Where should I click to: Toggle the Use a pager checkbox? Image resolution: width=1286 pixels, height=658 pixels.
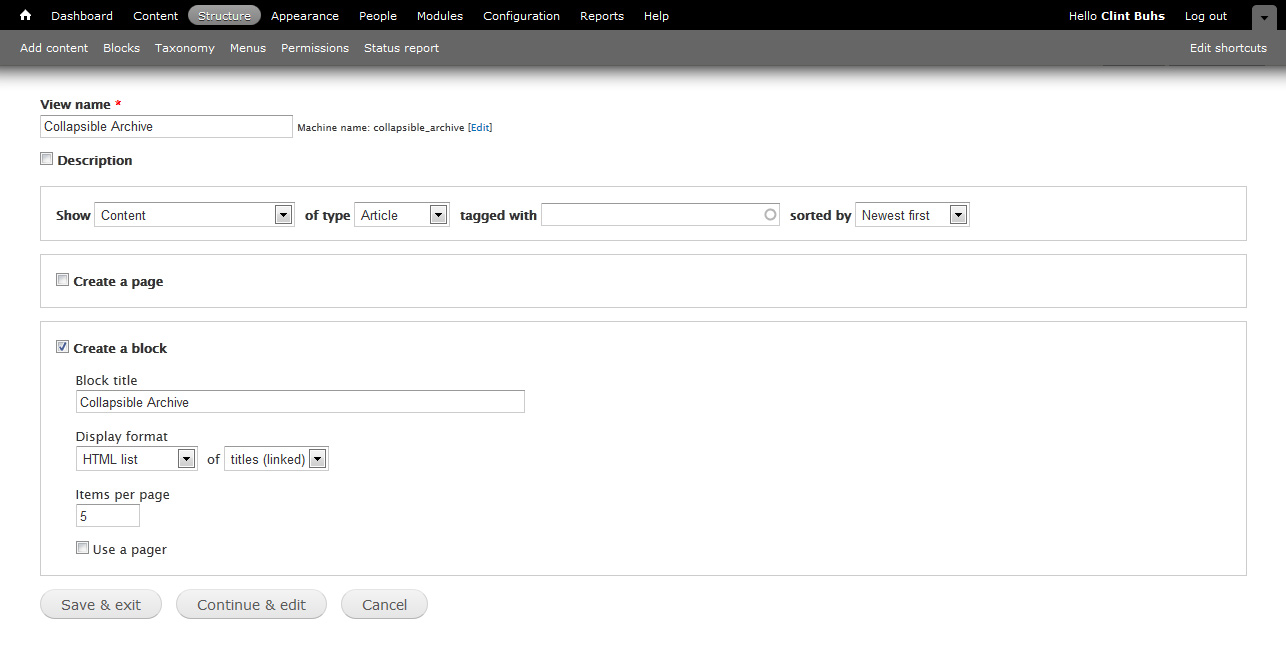pyautogui.click(x=83, y=548)
